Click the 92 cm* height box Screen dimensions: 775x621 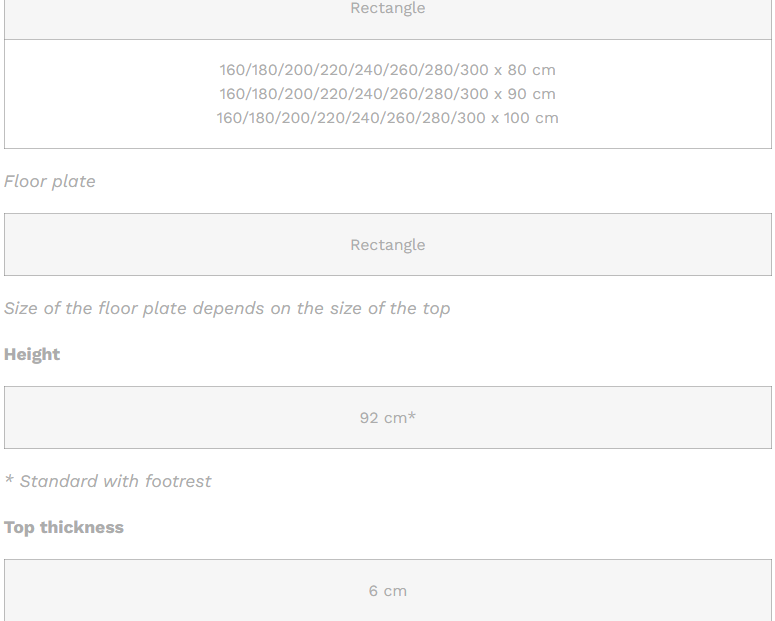[388, 418]
